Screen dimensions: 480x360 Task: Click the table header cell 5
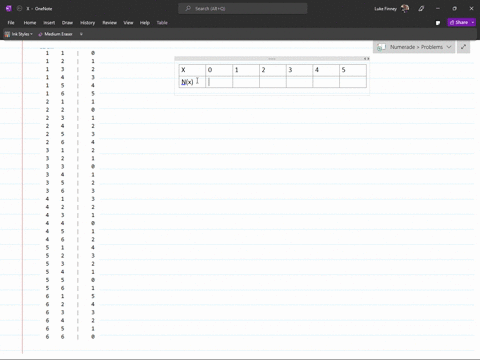[353, 70]
